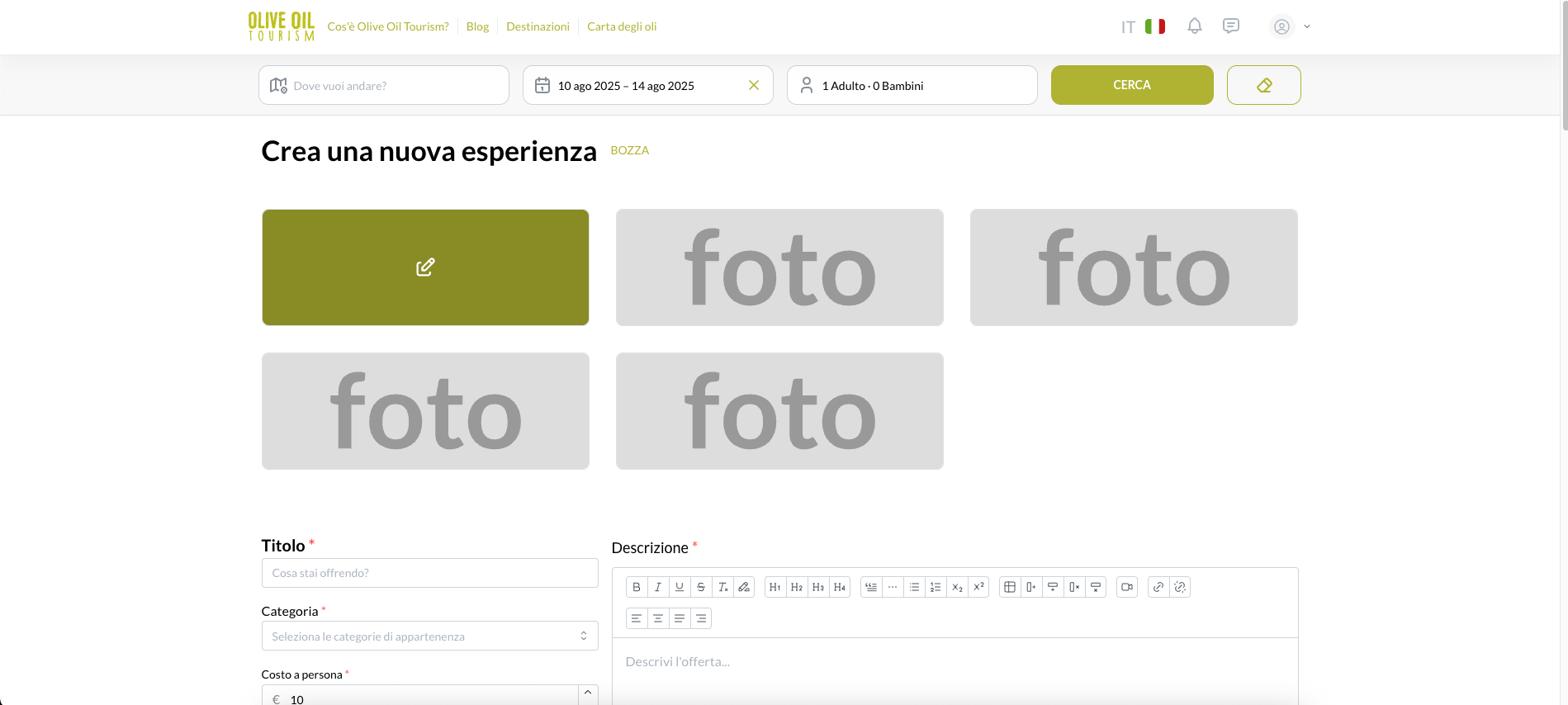Add a hyperlink with the link icon

click(x=1158, y=587)
